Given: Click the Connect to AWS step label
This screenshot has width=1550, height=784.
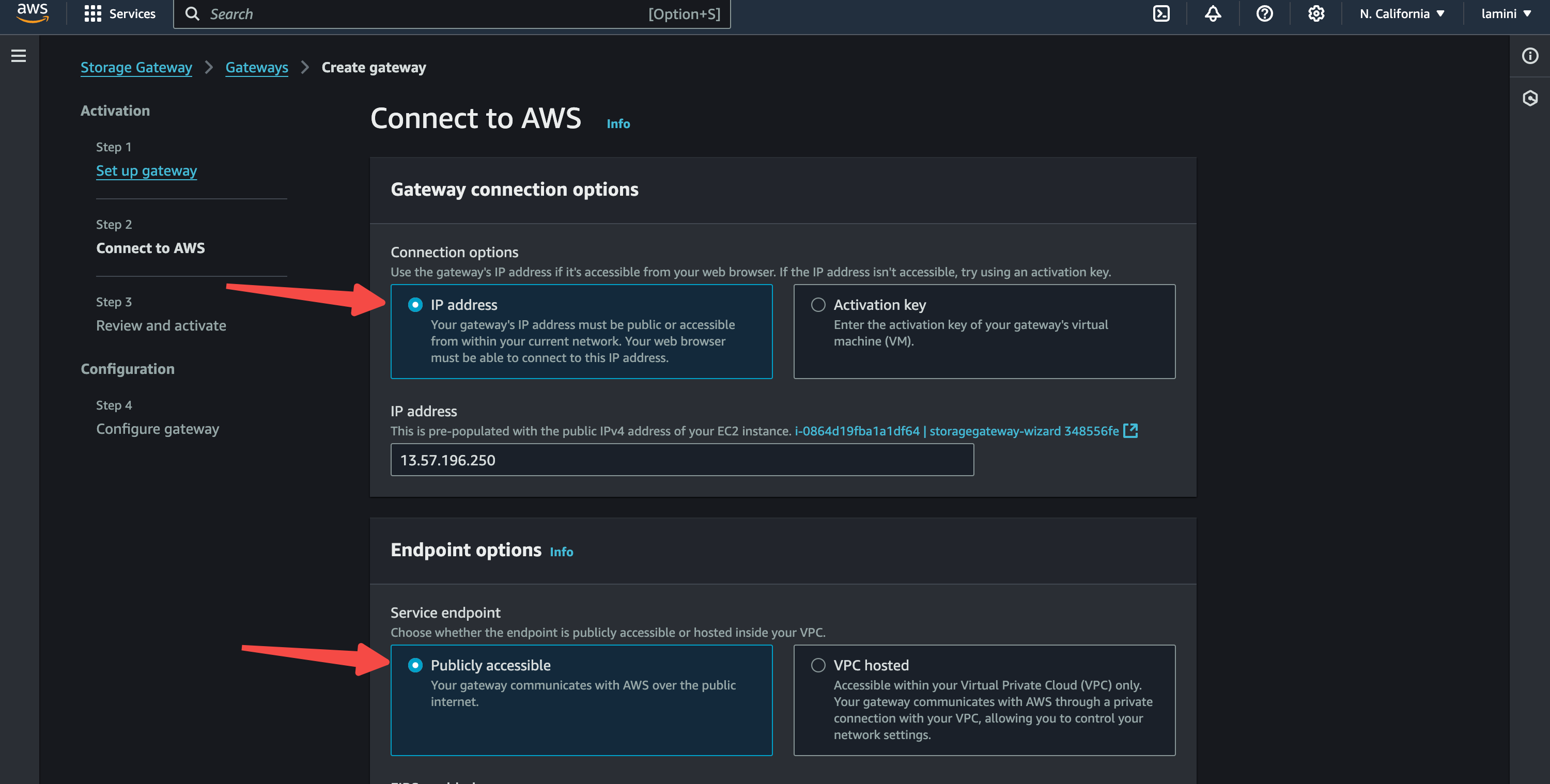Looking at the screenshot, I should [x=150, y=248].
